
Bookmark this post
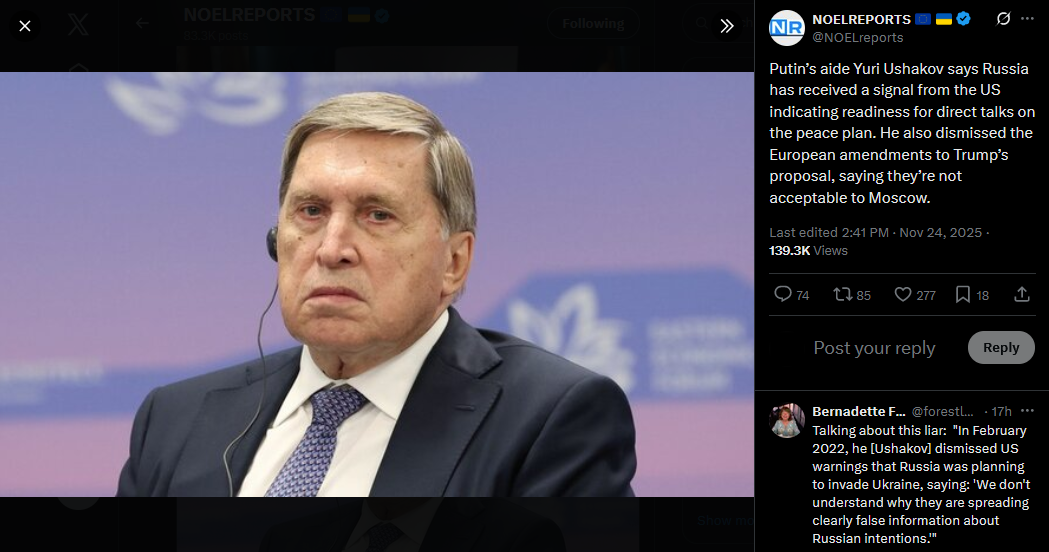click(971, 294)
